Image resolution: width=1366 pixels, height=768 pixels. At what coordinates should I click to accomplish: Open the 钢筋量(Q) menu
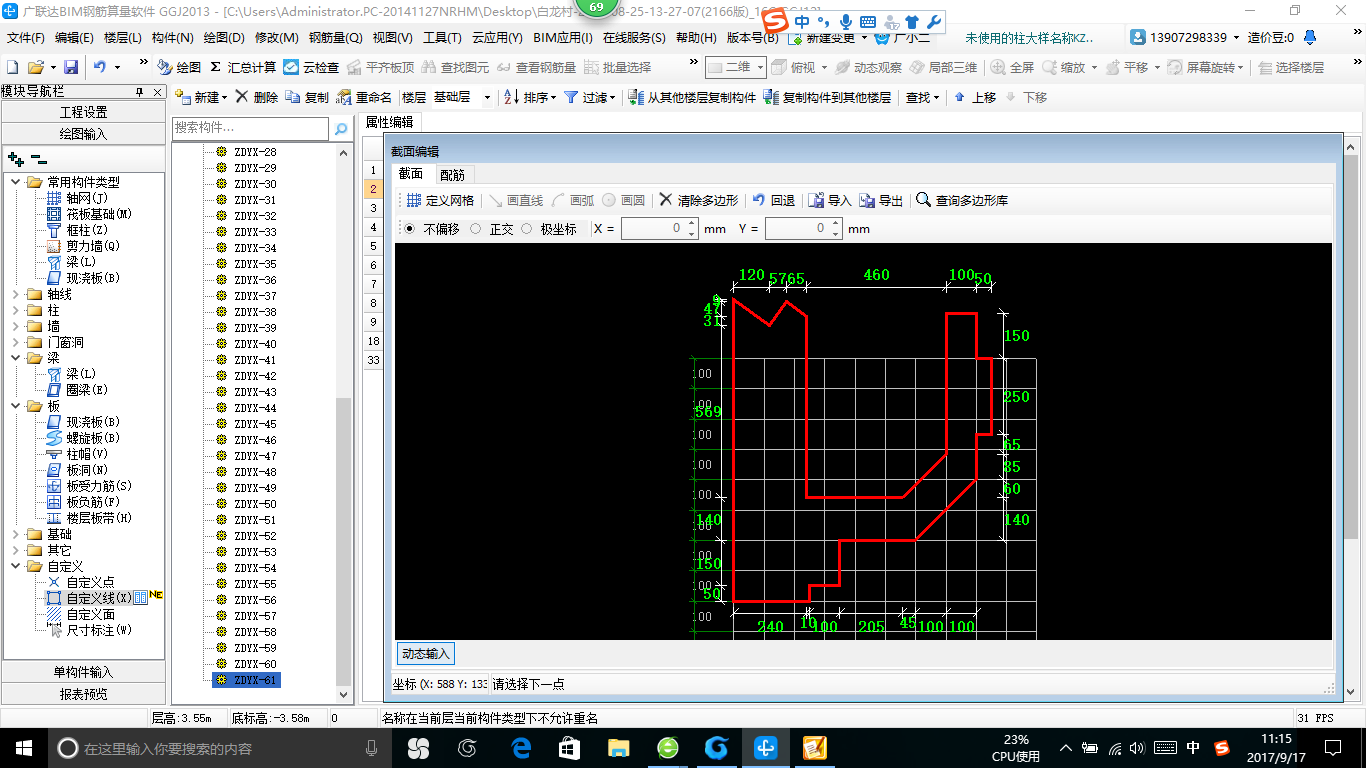335,38
